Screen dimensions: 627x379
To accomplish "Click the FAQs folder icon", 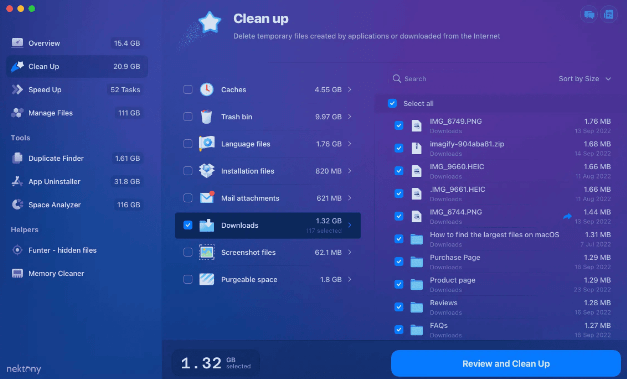I will [x=417, y=330].
